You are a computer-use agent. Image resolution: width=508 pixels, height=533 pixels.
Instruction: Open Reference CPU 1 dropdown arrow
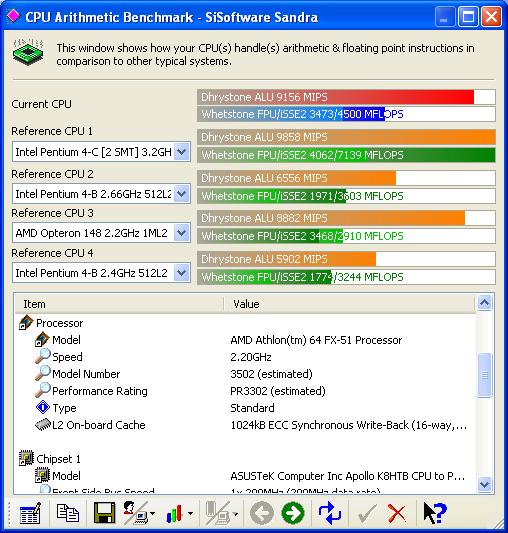click(x=182, y=152)
